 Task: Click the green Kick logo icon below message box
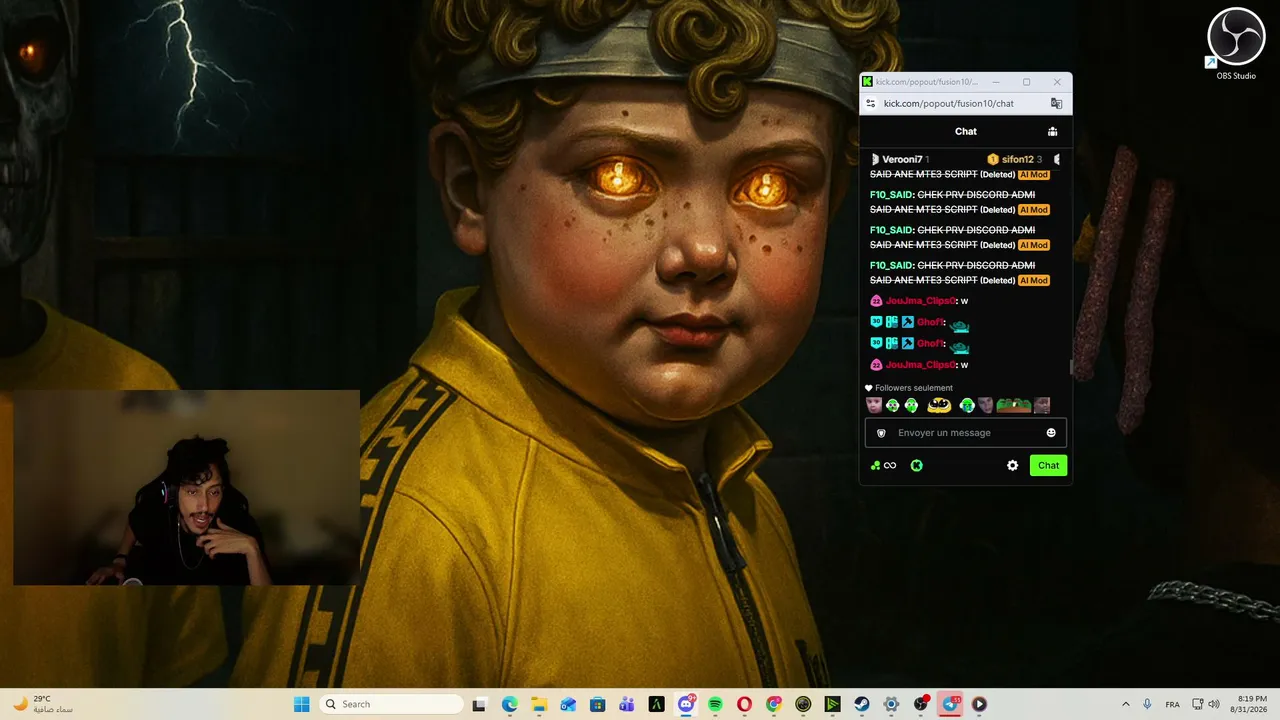coord(916,465)
